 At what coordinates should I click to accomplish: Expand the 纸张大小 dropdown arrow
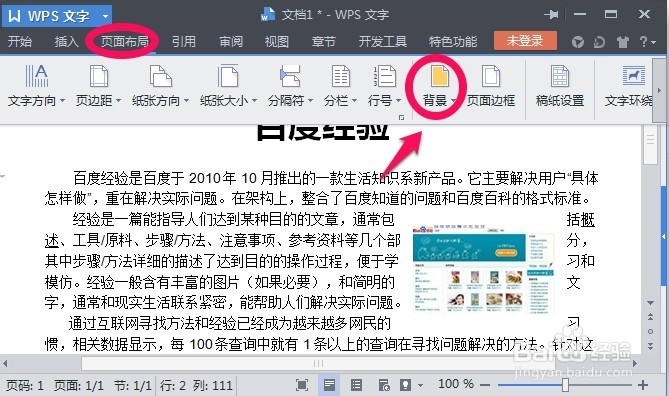(254, 101)
